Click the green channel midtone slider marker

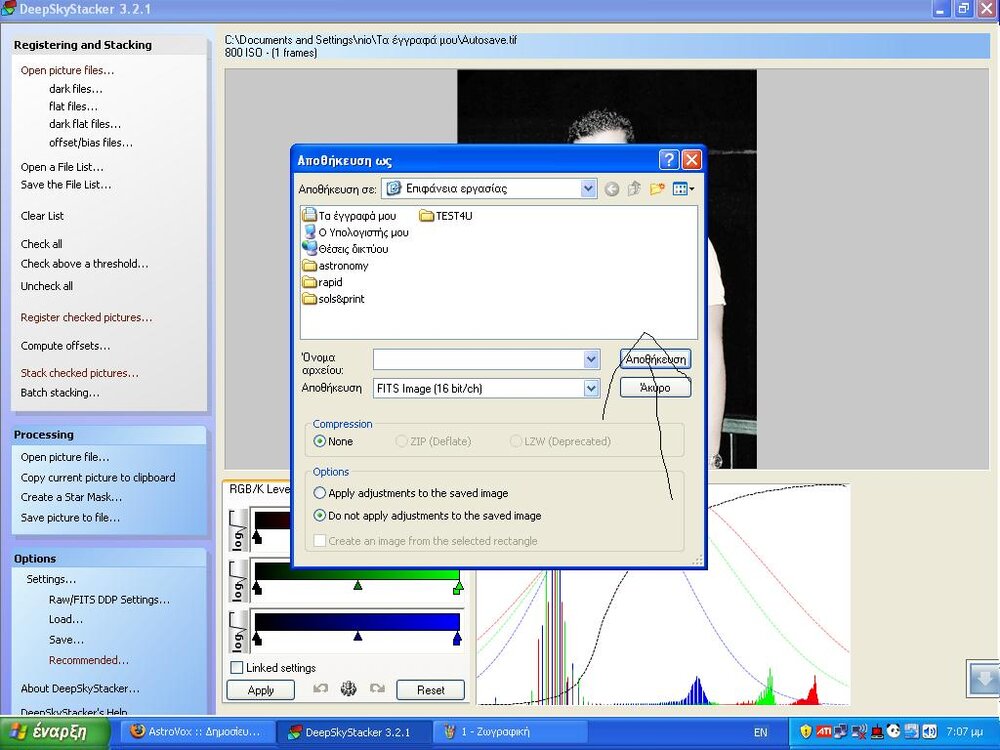click(x=357, y=587)
